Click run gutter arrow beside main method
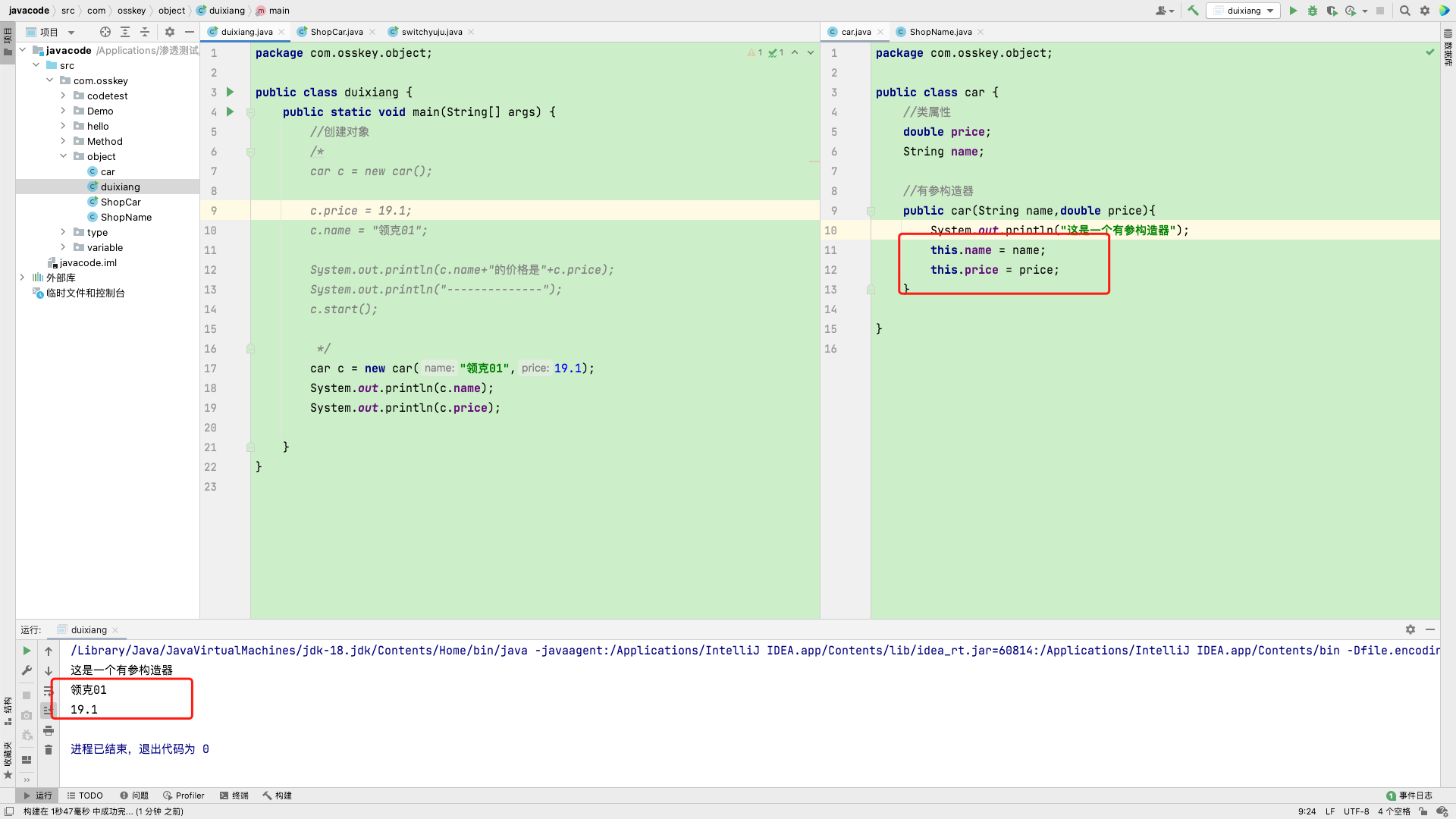Viewport: 1456px width, 819px height. pos(230,111)
